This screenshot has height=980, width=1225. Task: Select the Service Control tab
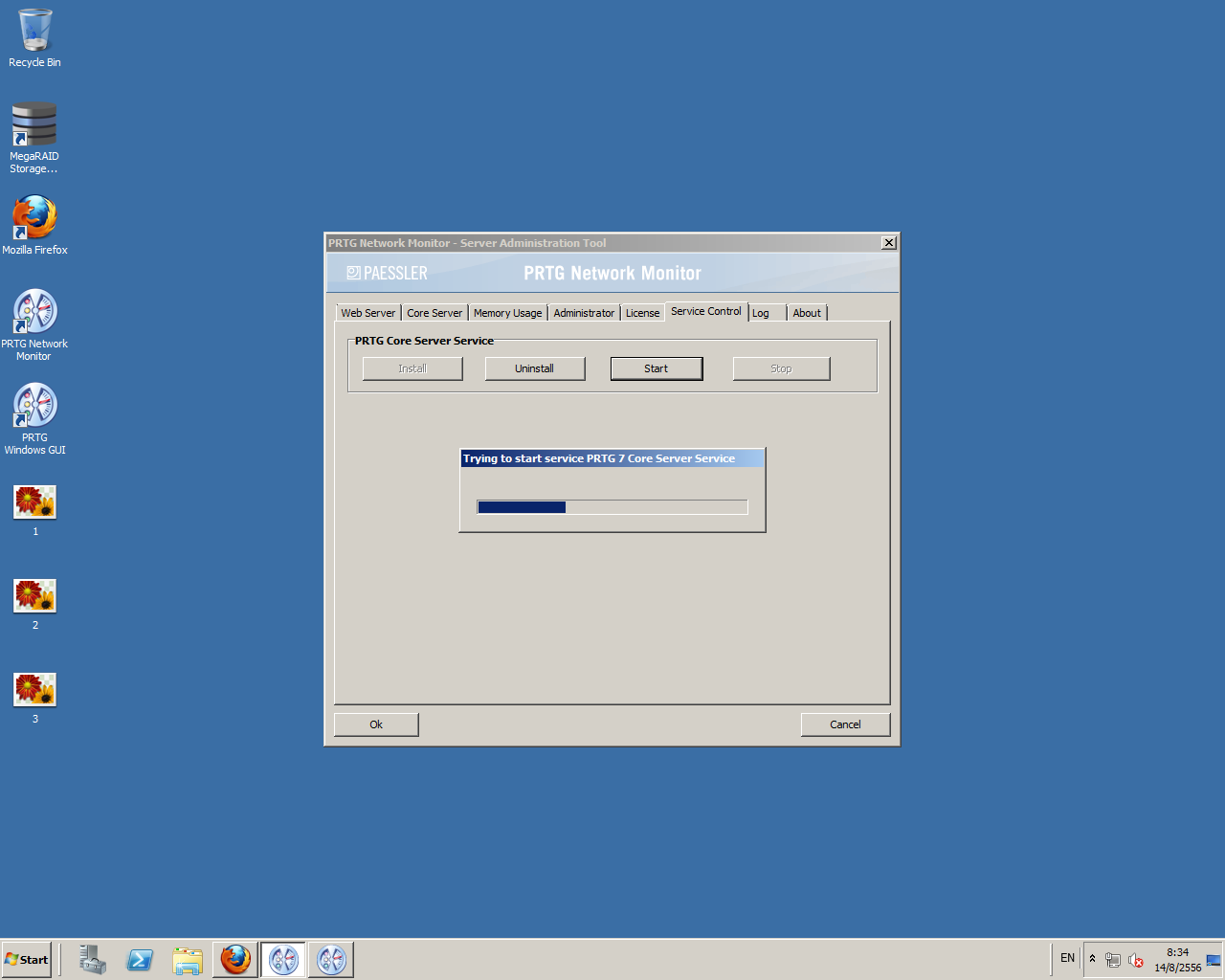(706, 311)
